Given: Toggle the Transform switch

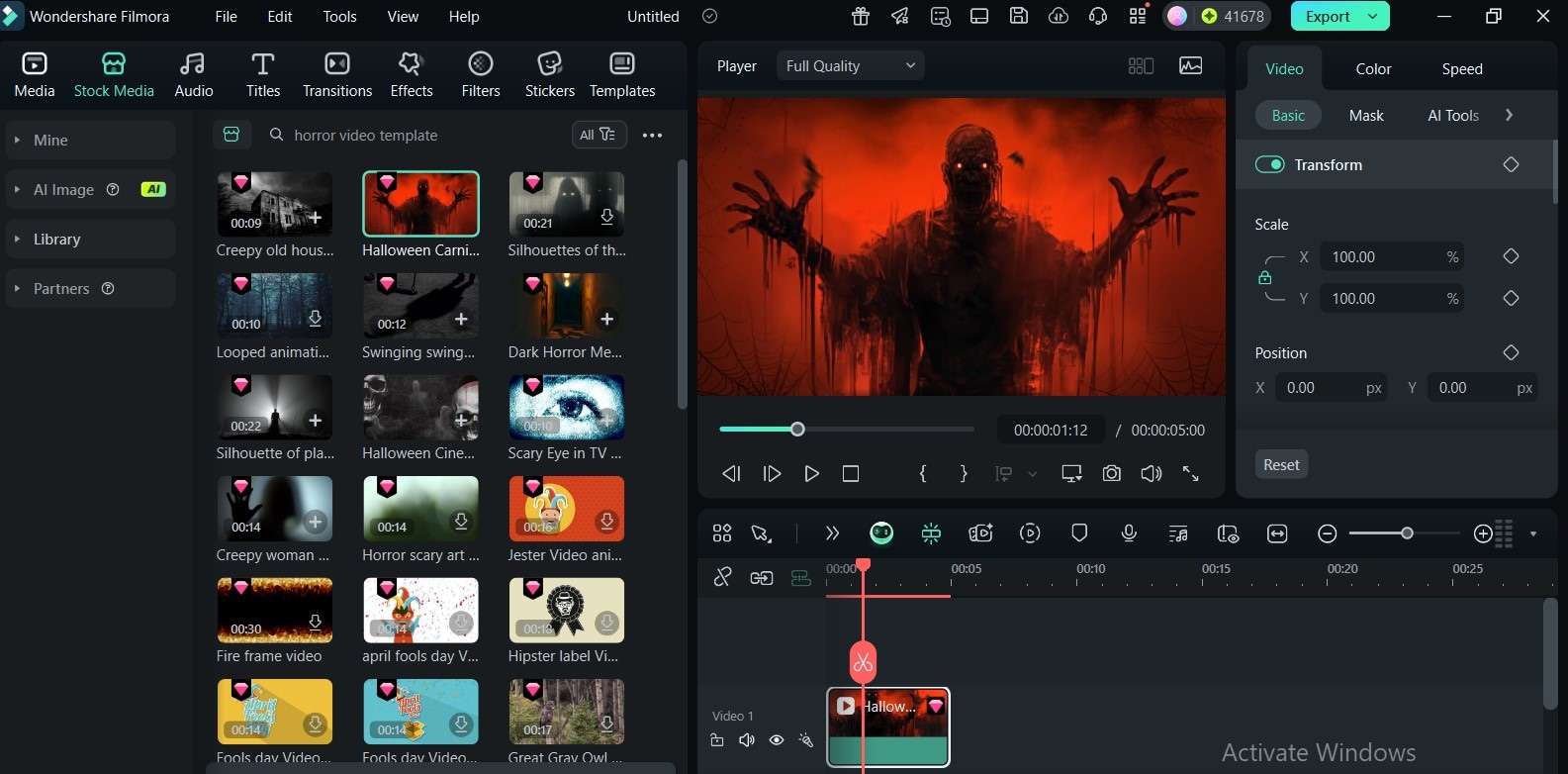Looking at the screenshot, I should tap(1270, 164).
